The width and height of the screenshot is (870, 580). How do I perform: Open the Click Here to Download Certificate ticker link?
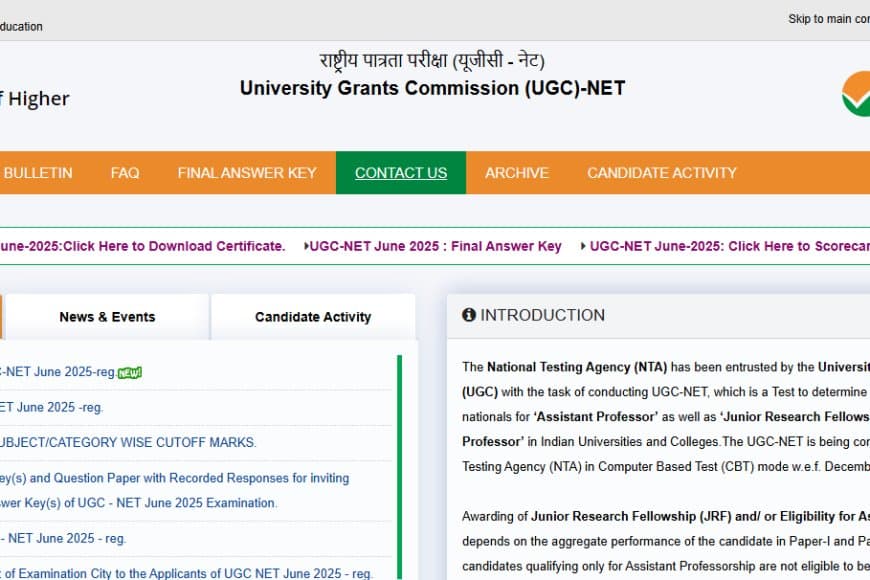coord(140,246)
